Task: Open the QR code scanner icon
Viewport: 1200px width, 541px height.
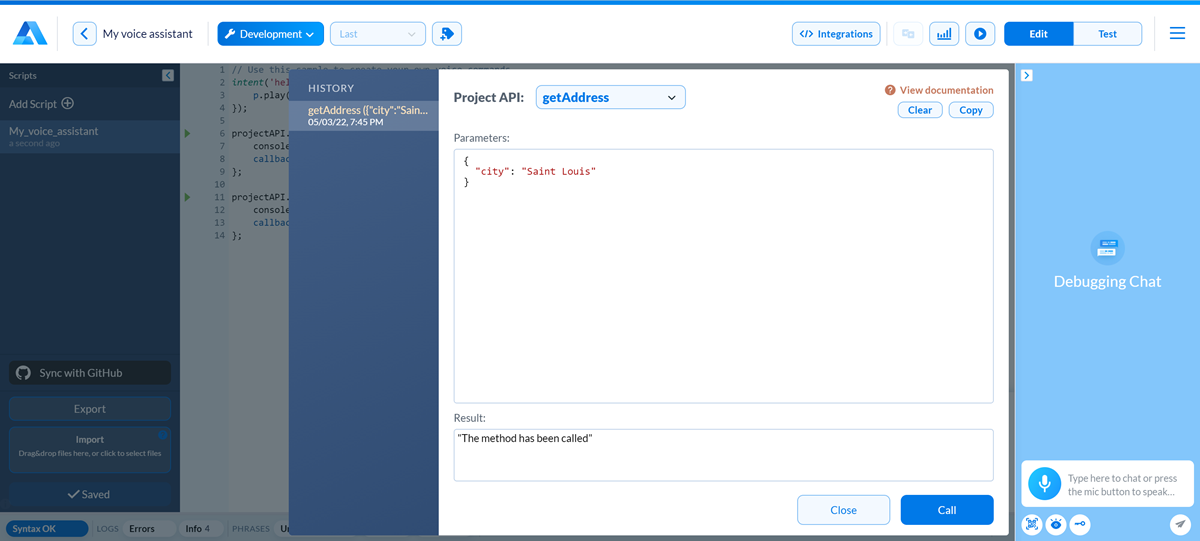Action: click(1032, 524)
